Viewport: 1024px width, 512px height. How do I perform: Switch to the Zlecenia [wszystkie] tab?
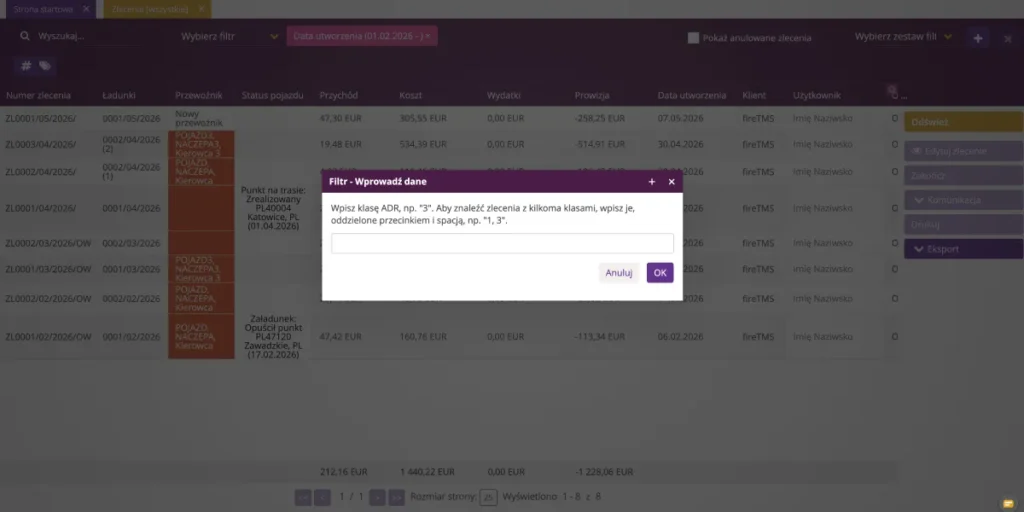pyautogui.click(x=150, y=9)
